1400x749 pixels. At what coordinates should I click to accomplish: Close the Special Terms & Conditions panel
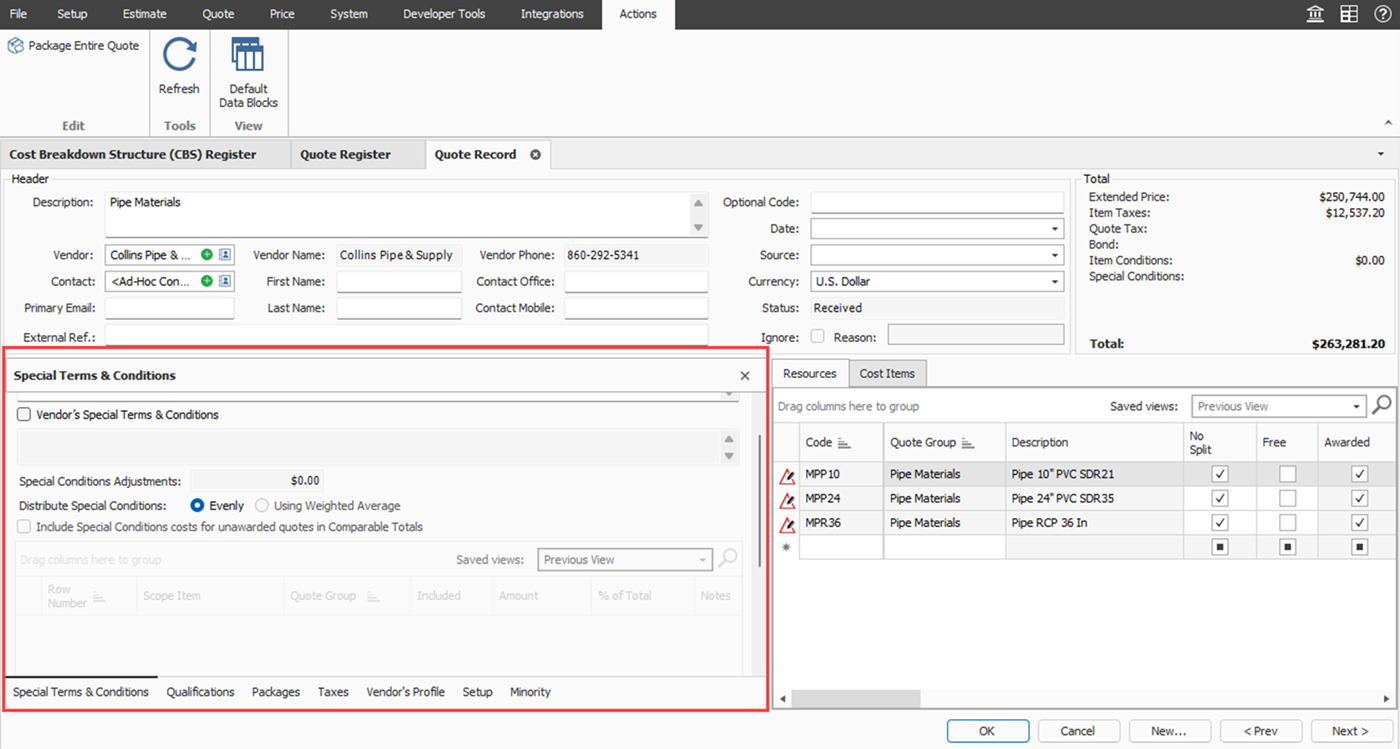[x=744, y=376]
